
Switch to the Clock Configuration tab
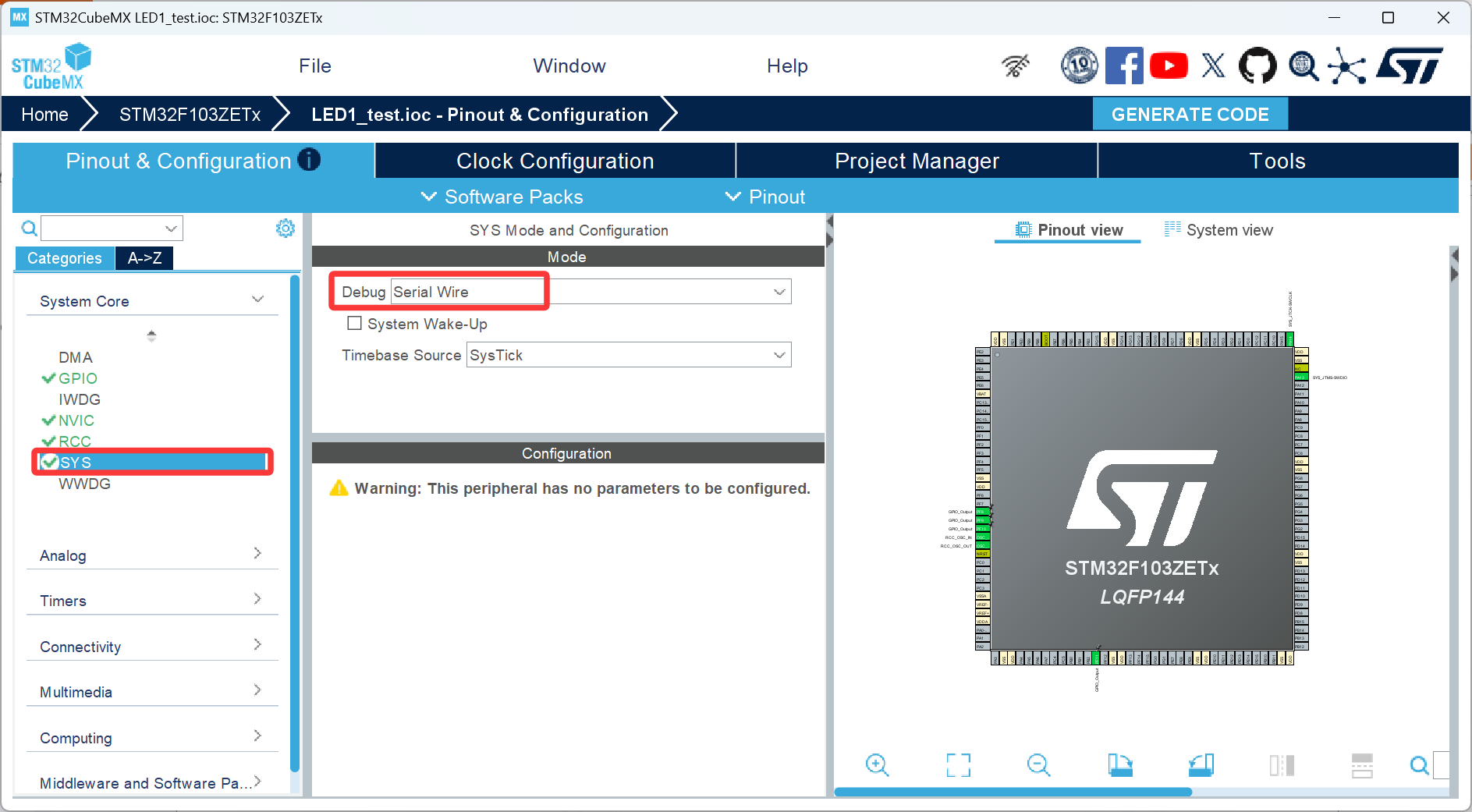(x=555, y=161)
